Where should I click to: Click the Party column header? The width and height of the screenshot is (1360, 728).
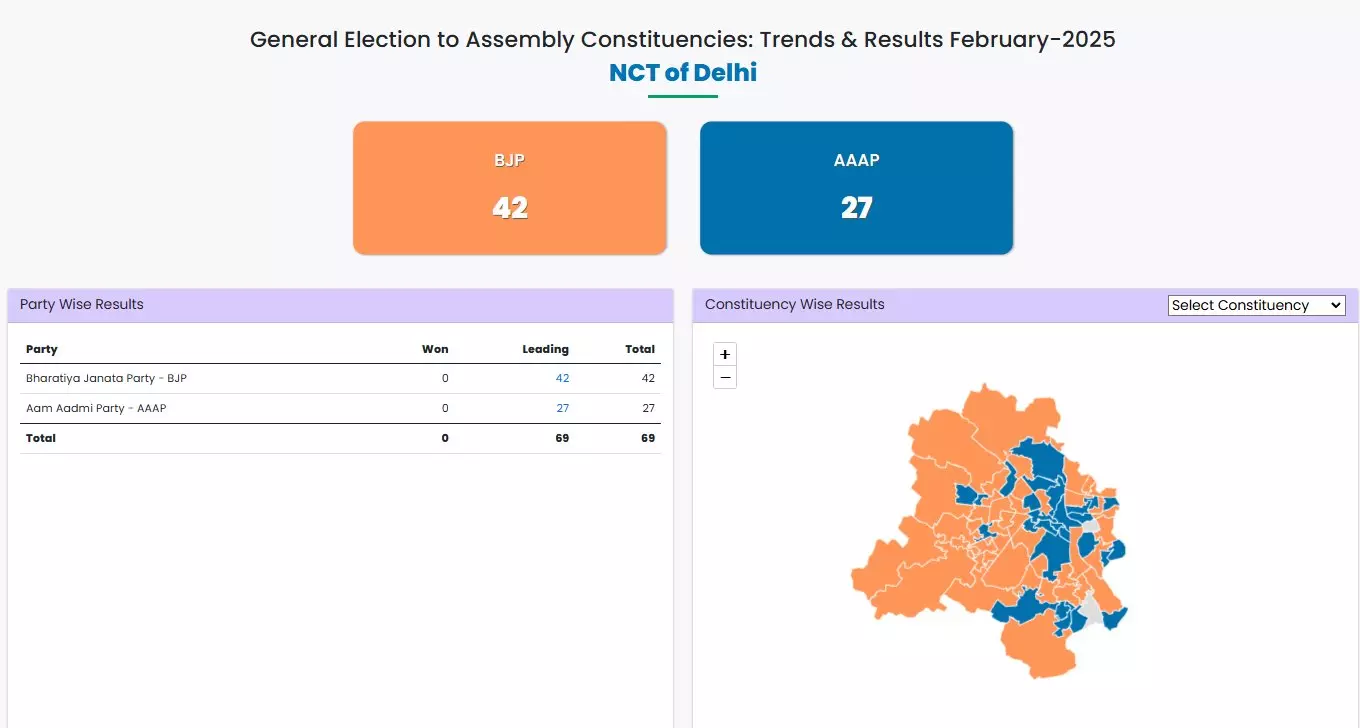tap(42, 349)
